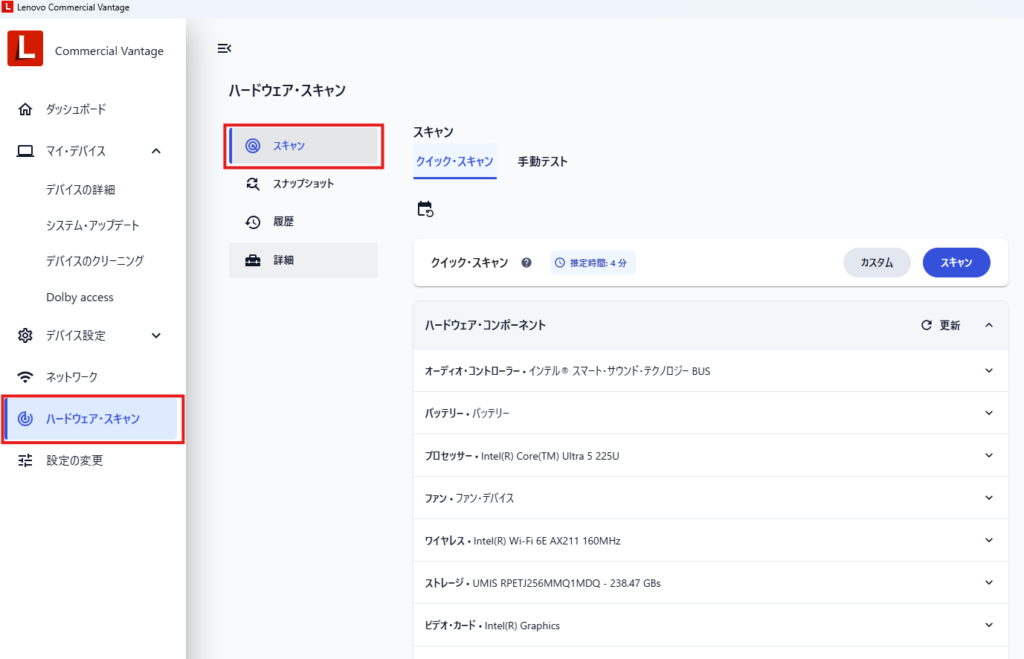Expand the プロセッサー component details
The width and height of the screenshot is (1024, 659).
(x=989, y=455)
